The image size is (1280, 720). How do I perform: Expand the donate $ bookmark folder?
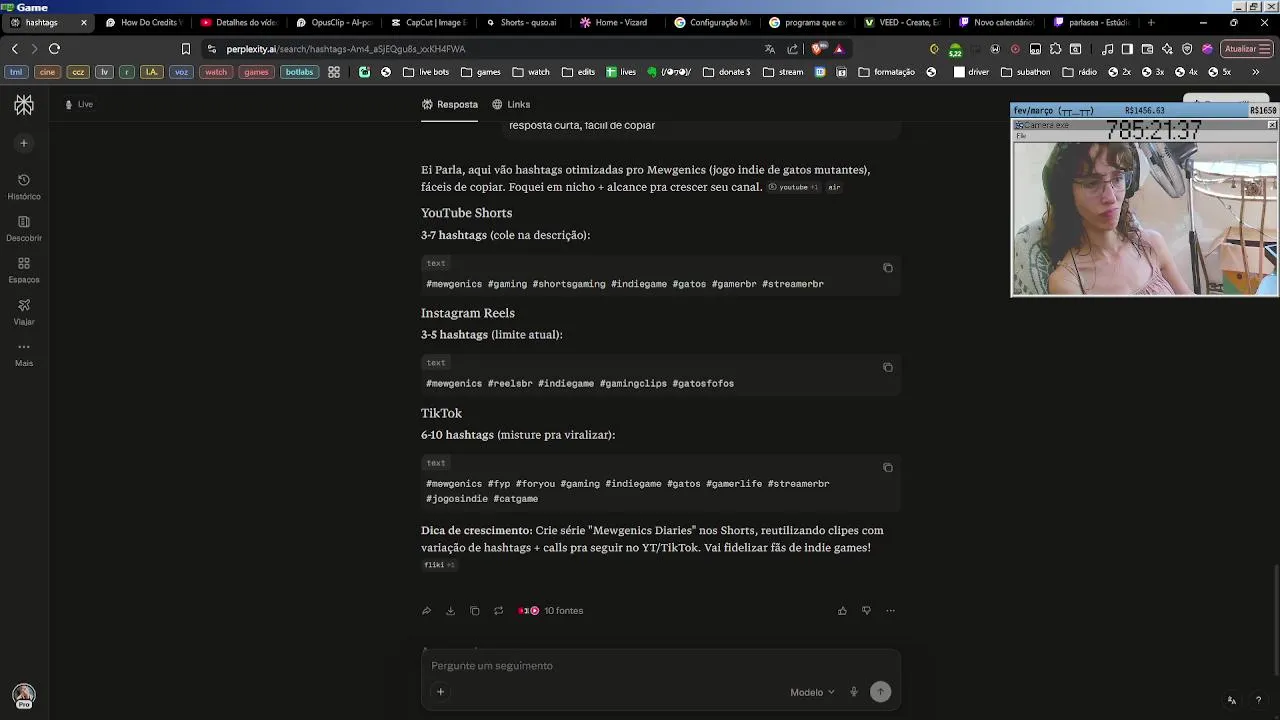(x=726, y=72)
